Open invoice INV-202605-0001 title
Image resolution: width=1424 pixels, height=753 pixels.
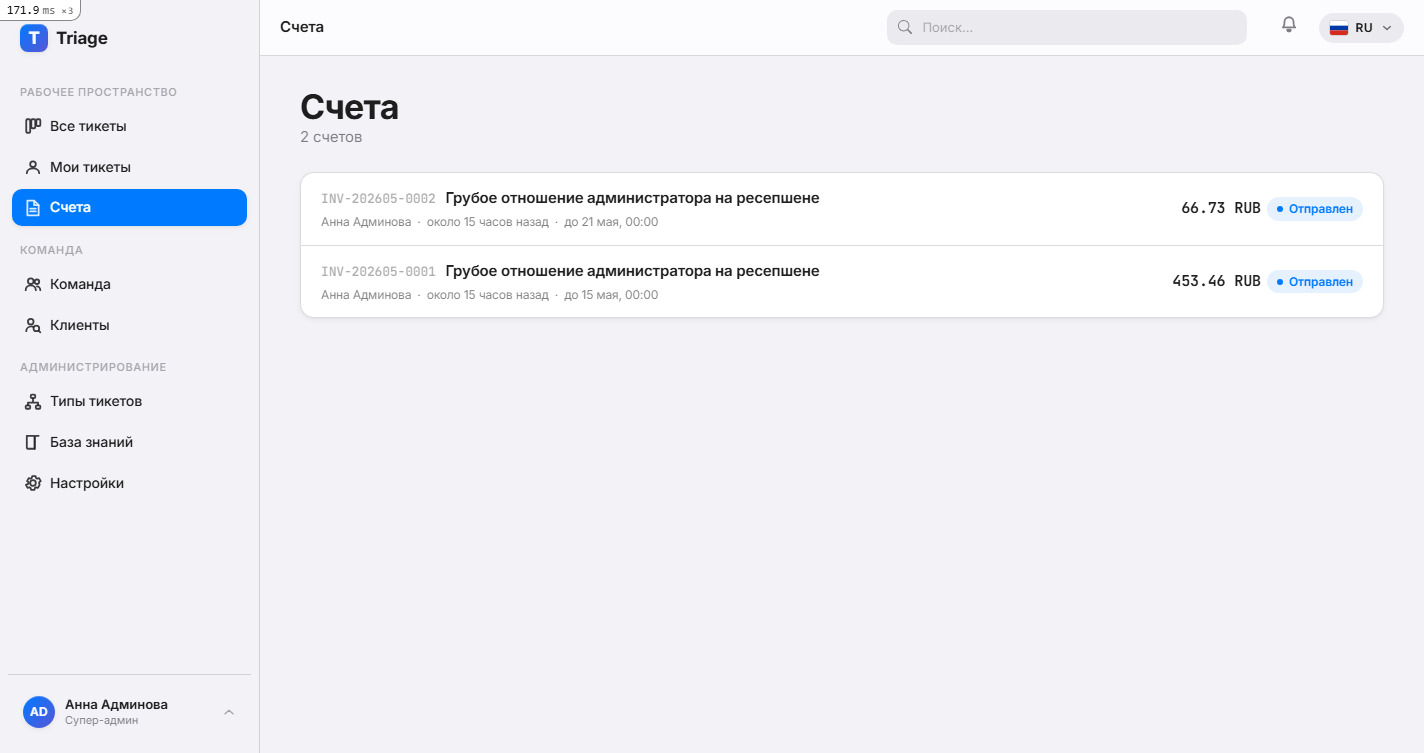click(x=632, y=271)
